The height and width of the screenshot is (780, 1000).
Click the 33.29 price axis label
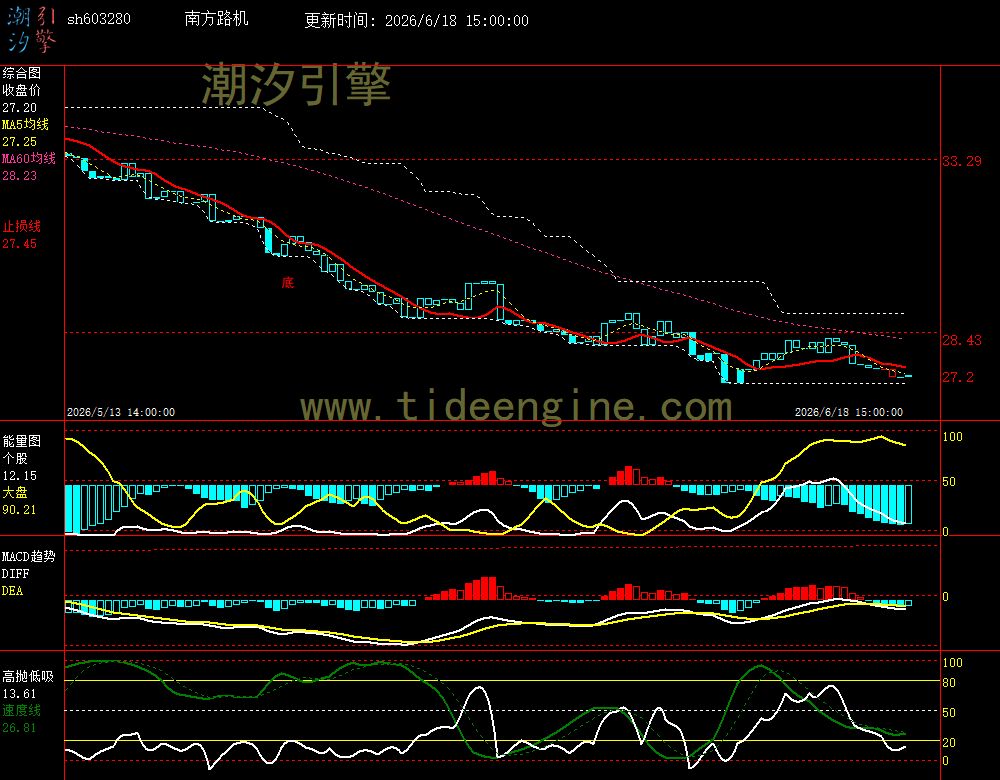point(962,161)
